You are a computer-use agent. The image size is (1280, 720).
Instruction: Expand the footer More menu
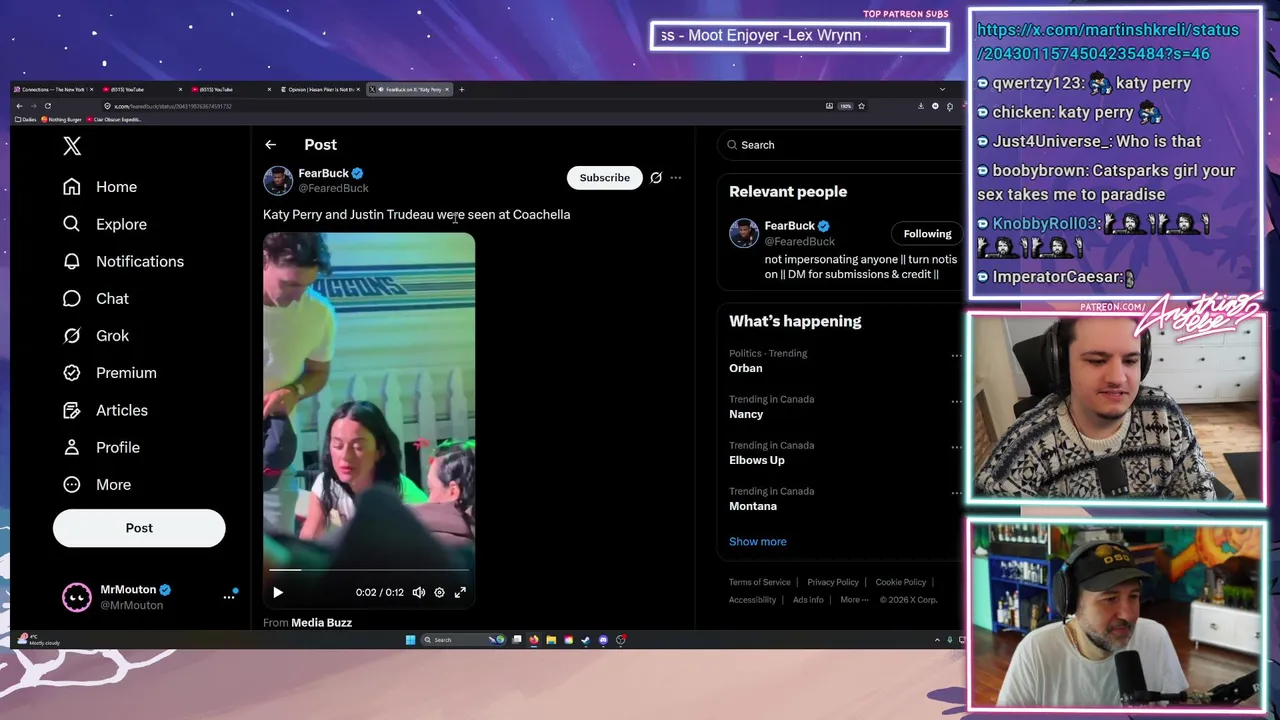pyautogui.click(x=854, y=600)
